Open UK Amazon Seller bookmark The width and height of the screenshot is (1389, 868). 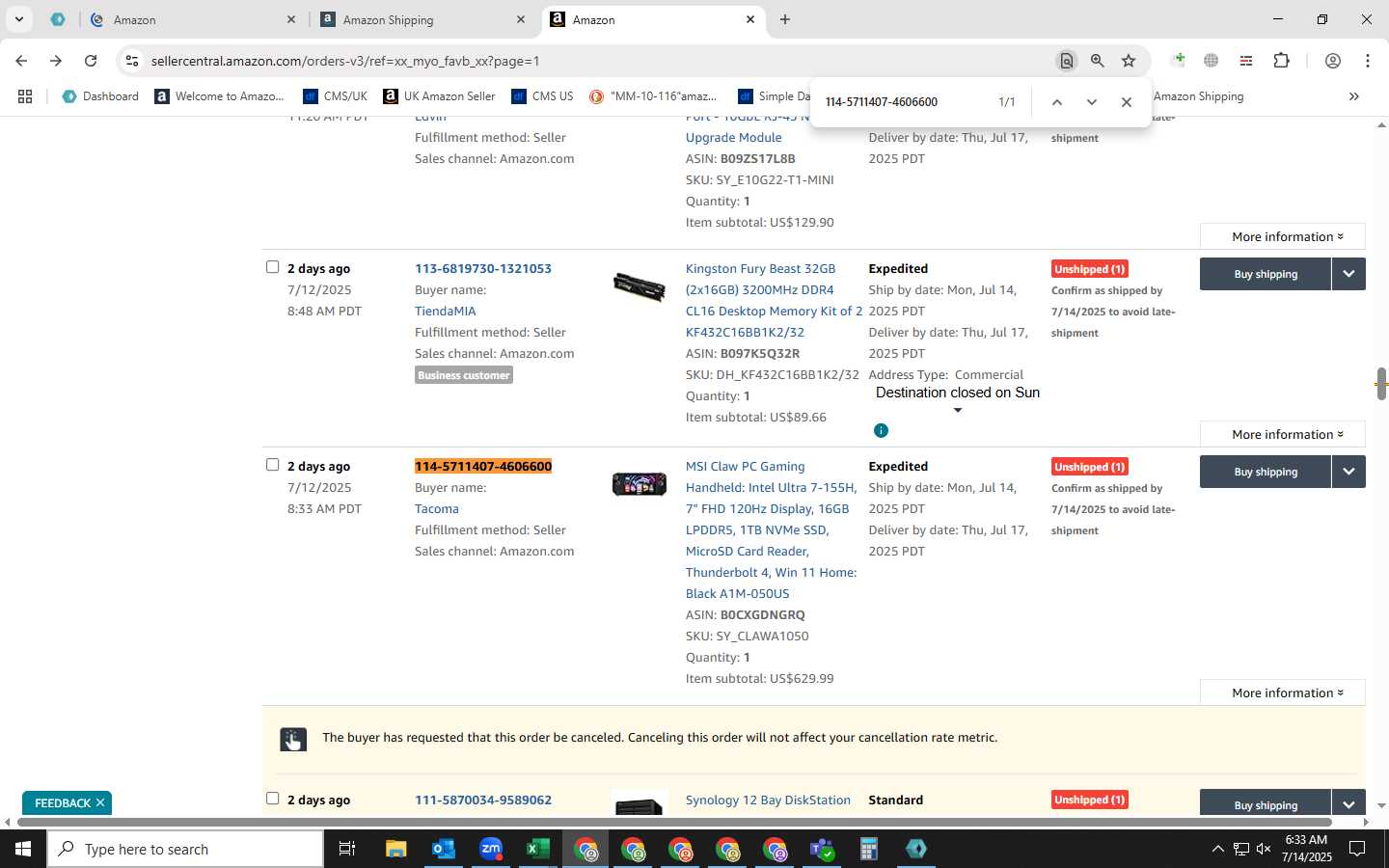pos(439,96)
